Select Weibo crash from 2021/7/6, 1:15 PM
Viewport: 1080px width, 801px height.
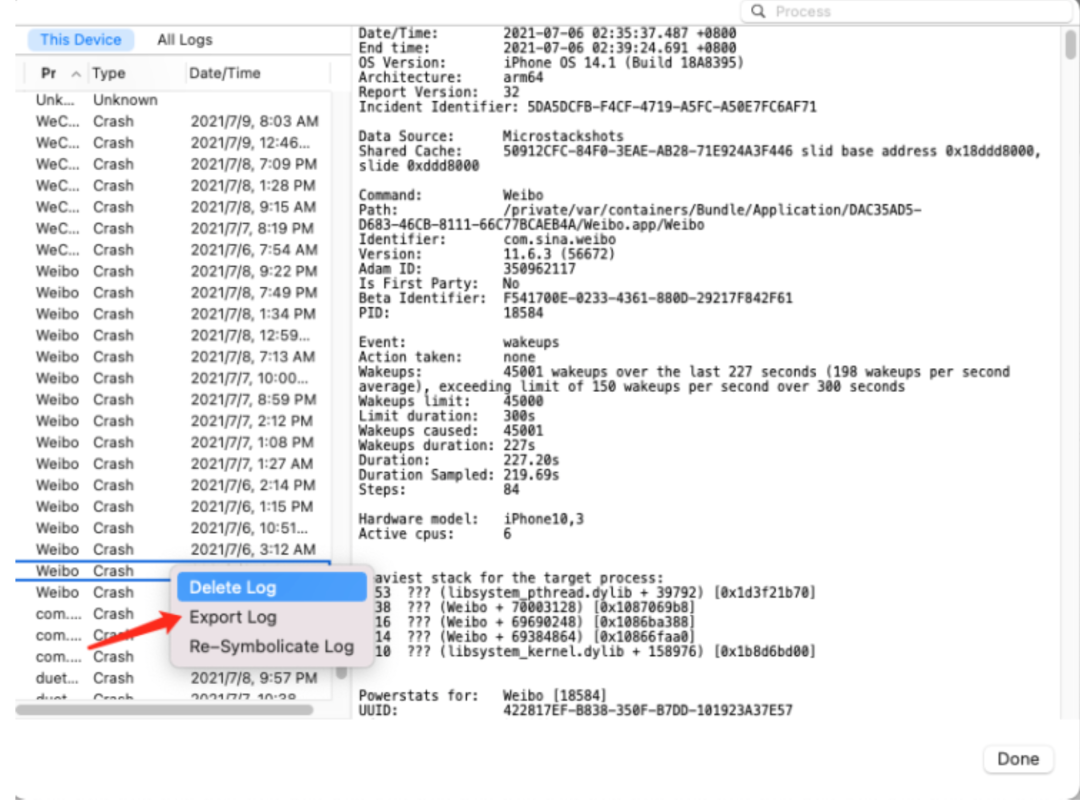coord(173,506)
